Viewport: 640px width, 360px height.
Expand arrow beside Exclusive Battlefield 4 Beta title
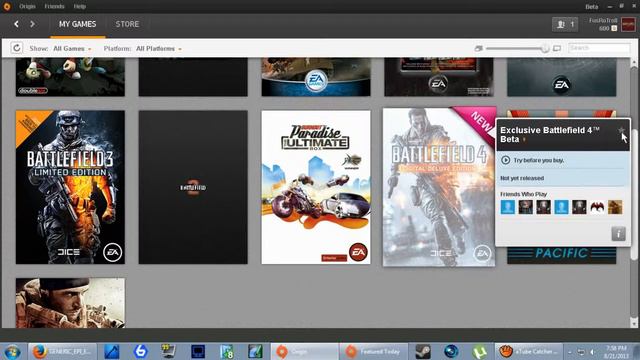[524, 140]
